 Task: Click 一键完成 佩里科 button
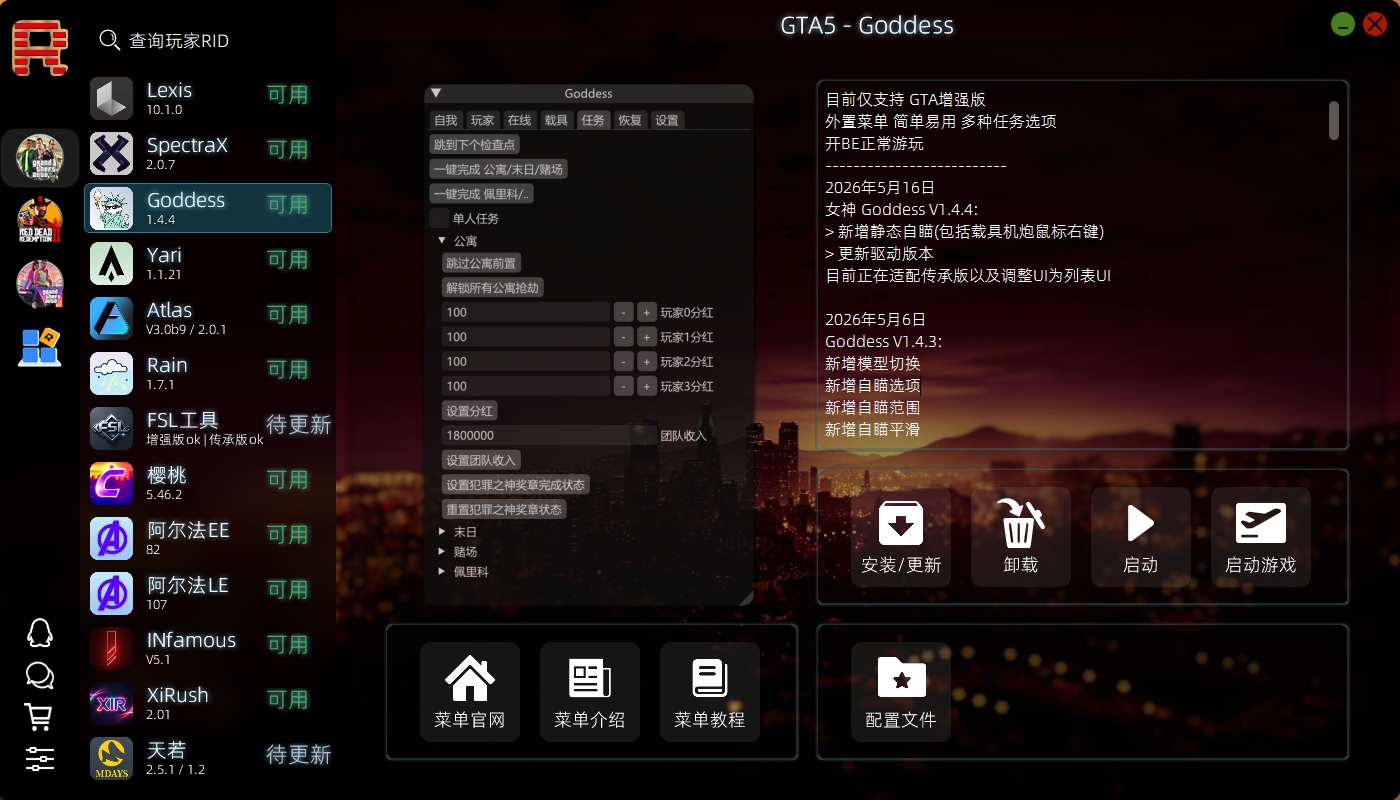point(483,194)
